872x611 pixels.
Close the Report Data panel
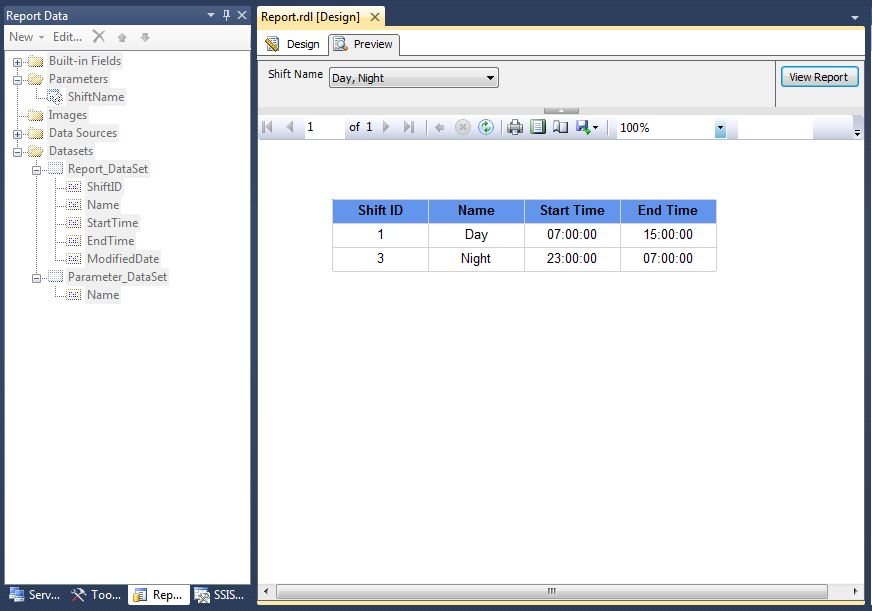(242, 15)
